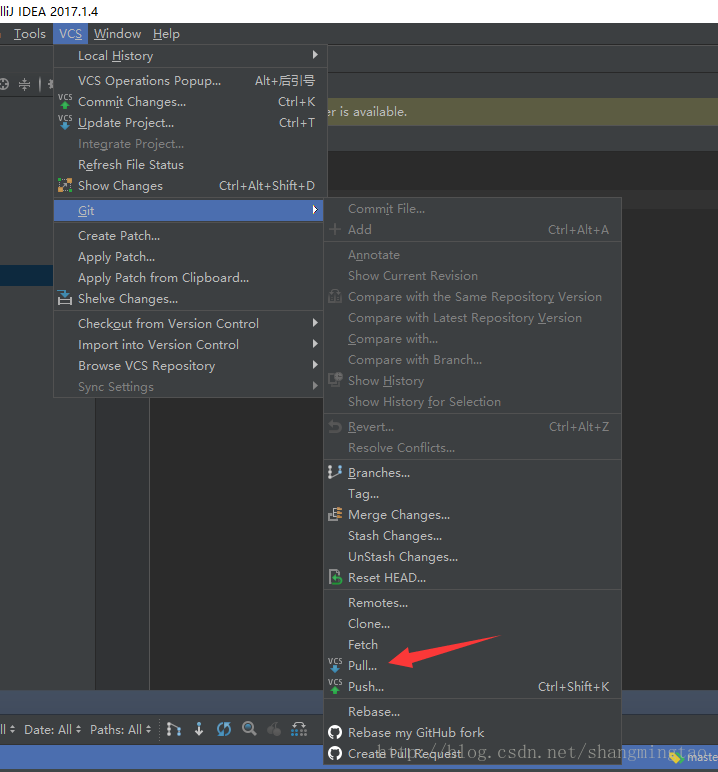Click Compare with... entry
The image size is (718, 772).
click(x=472, y=339)
